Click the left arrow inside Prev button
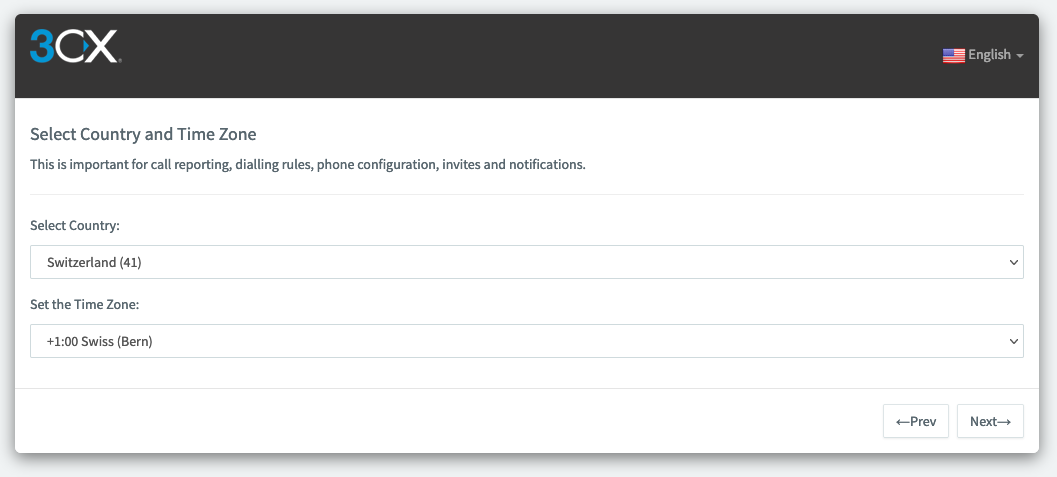The image size is (1057, 477). [x=903, y=422]
